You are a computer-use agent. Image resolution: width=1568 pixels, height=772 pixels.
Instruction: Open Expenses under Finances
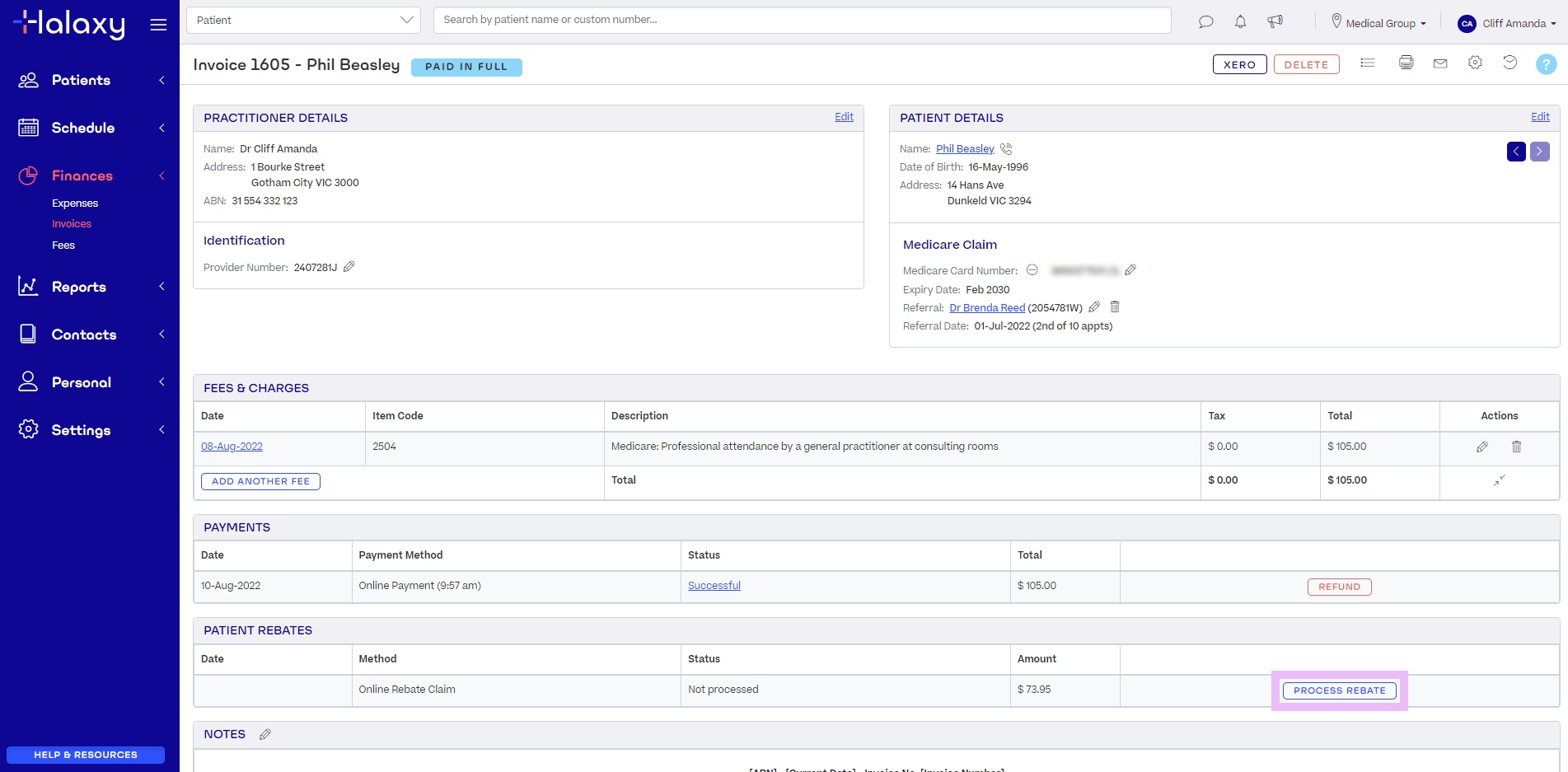[75, 204]
